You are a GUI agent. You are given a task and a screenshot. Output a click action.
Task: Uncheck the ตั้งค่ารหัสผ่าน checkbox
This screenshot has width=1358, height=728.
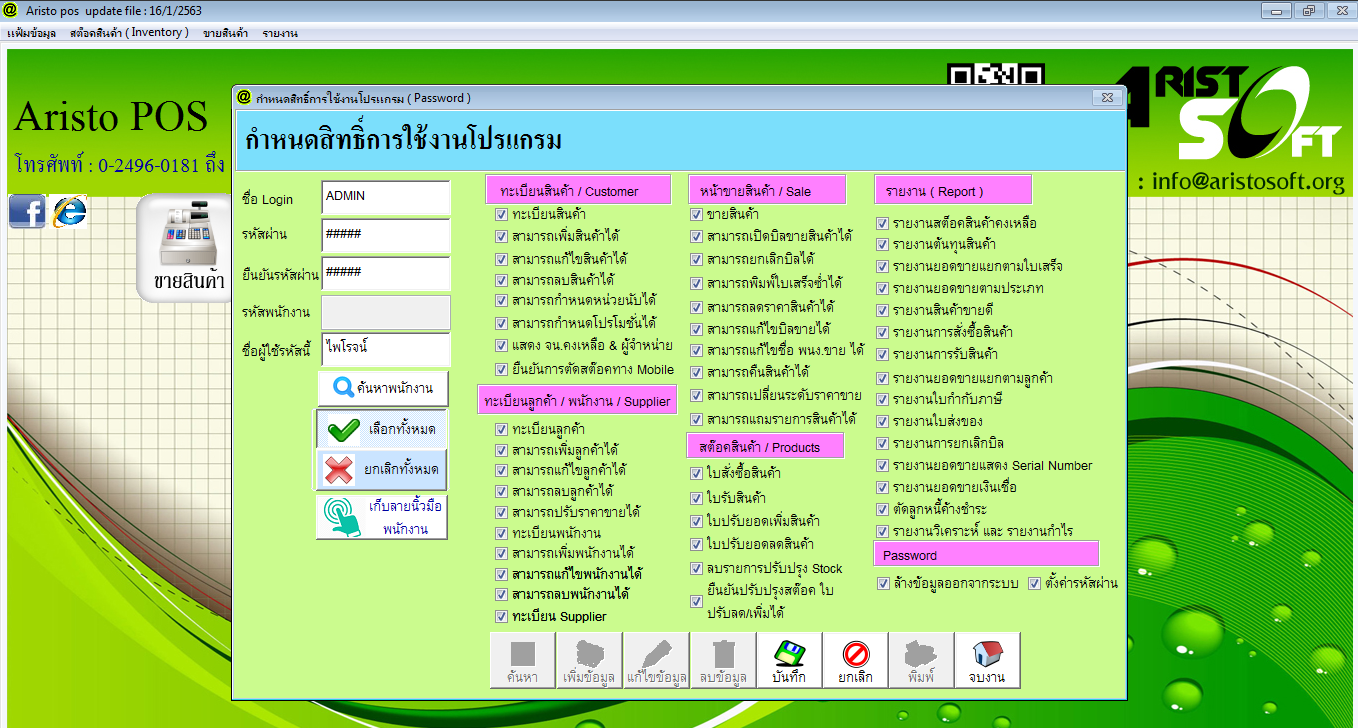[1035, 583]
